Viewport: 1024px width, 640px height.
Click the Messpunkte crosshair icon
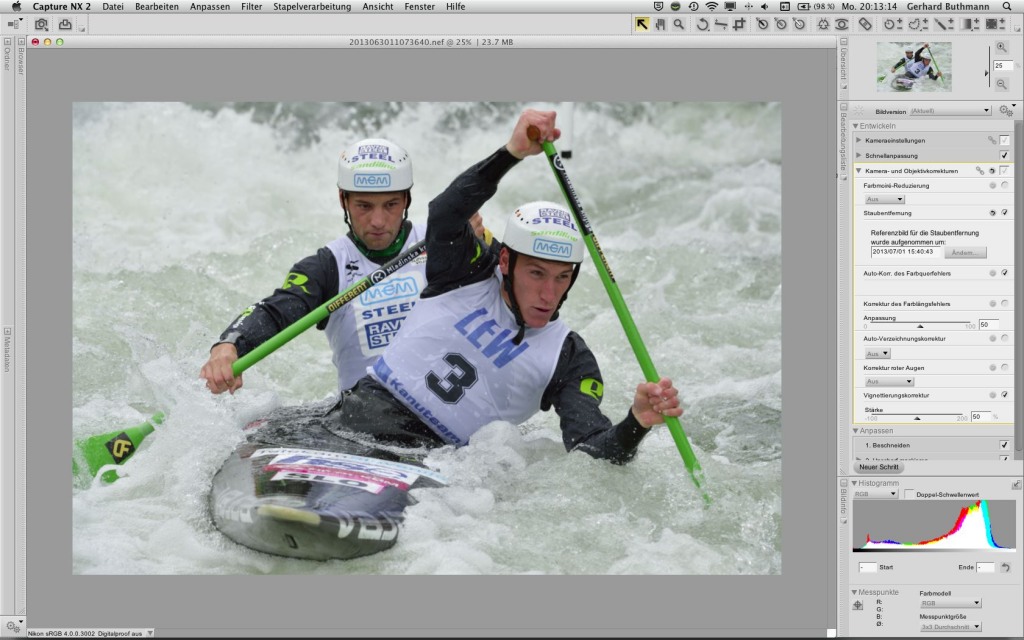[858, 605]
